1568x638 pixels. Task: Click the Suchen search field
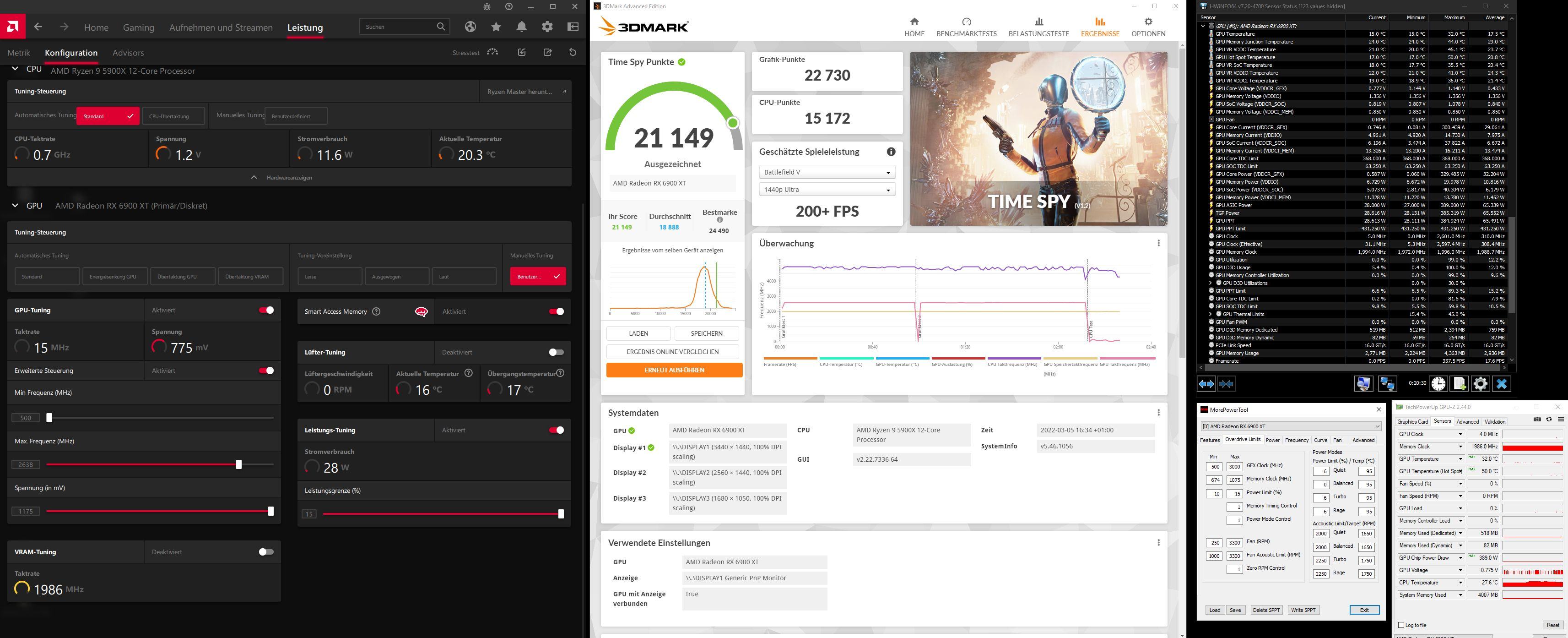(404, 27)
